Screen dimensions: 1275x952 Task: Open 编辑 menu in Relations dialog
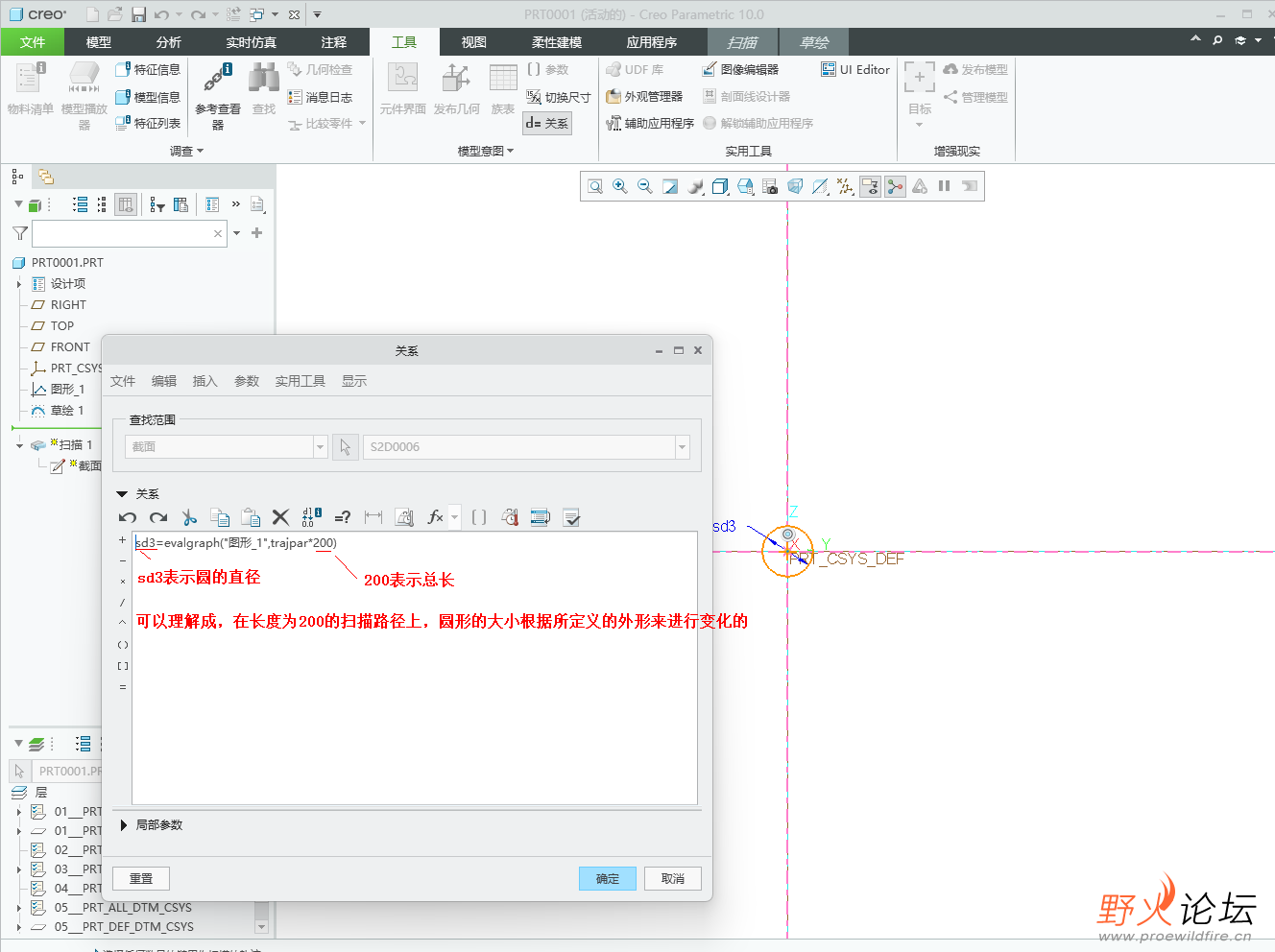[164, 381]
